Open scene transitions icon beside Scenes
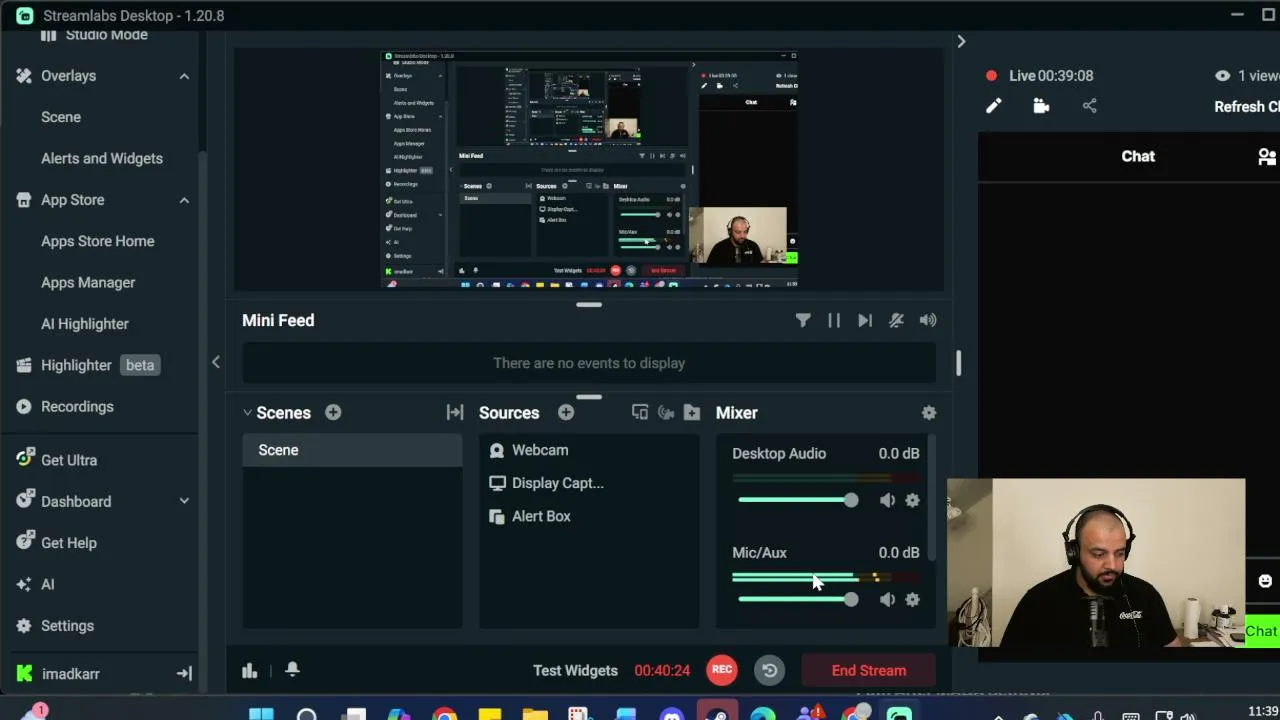1280x720 pixels. click(455, 412)
